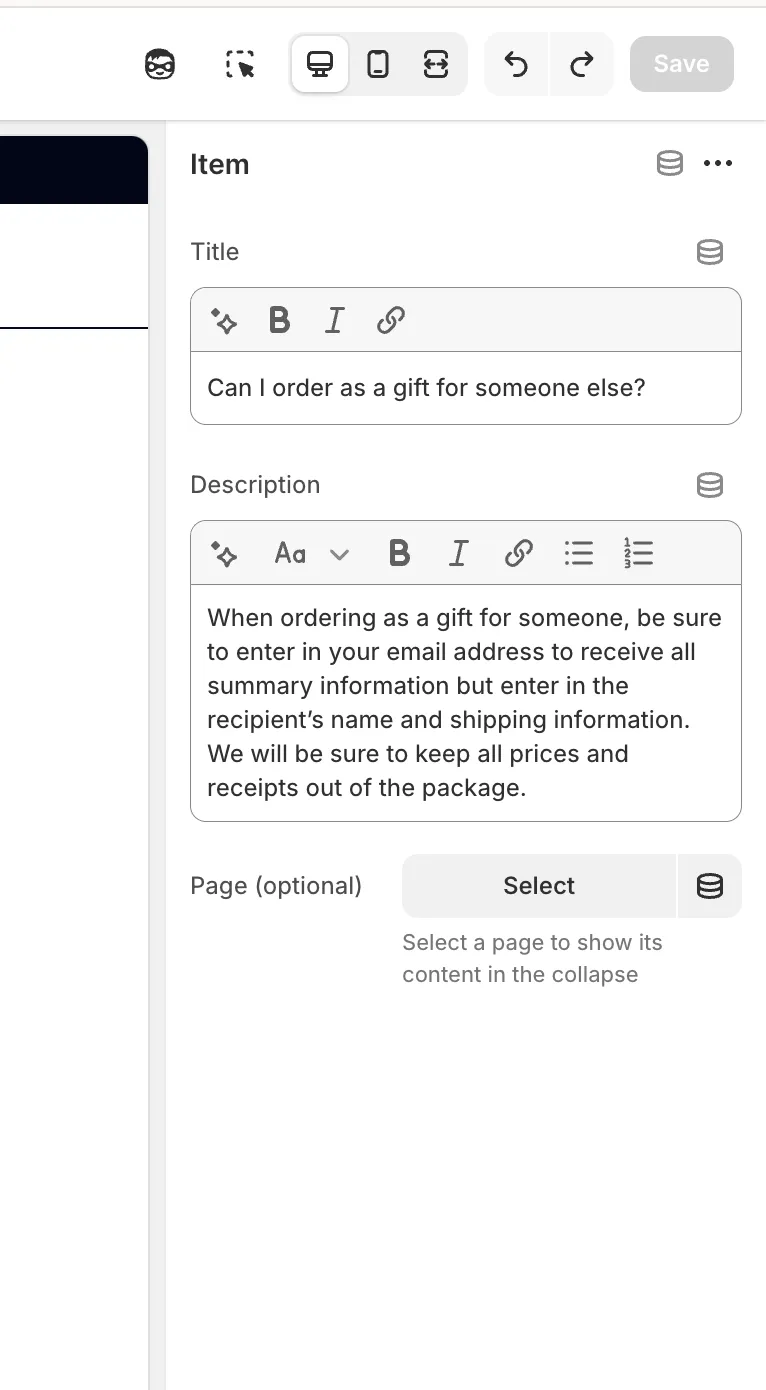Click the element selector icon in the toolbar
Screen dimensions: 766x1390
tap(239, 63)
